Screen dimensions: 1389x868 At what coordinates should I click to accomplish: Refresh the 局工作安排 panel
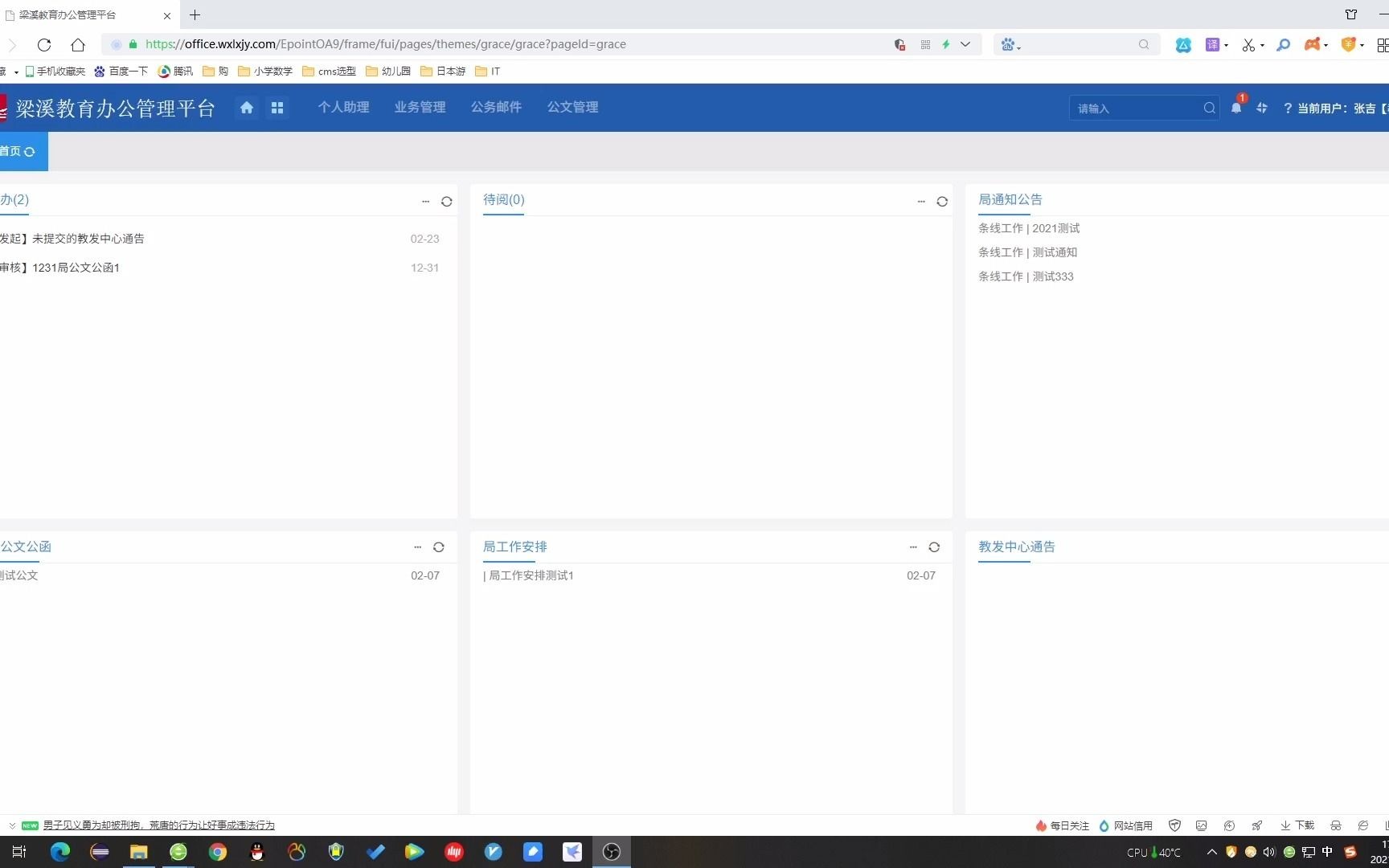click(x=934, y=547)
